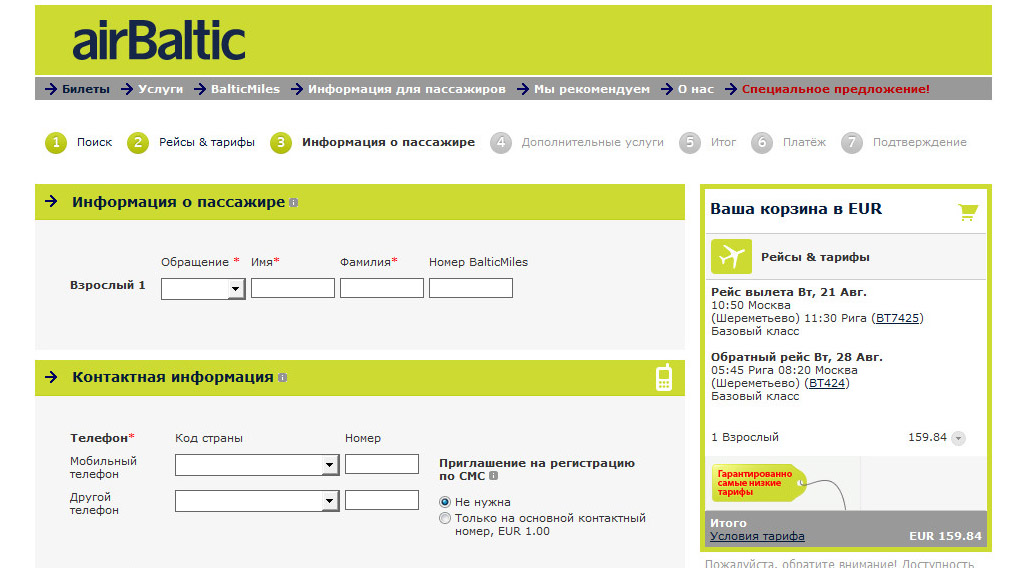
Task: Click step 3 circle for Информация о пассажире
Action: [x=280, y=142]
